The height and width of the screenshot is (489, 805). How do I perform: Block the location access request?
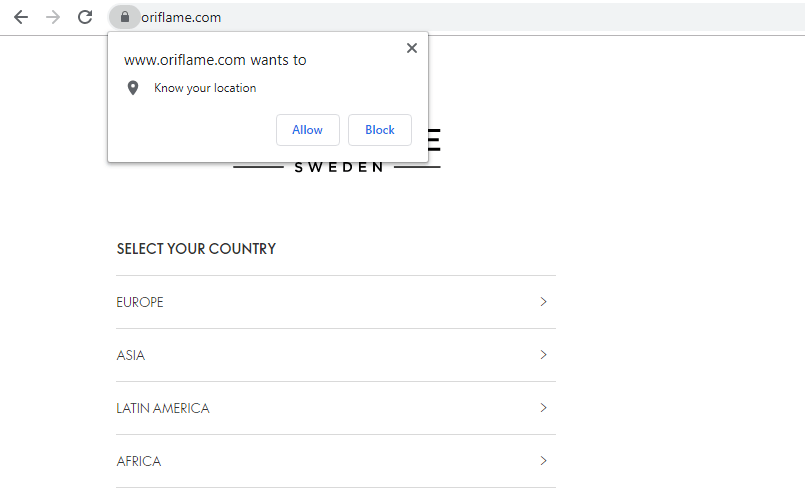[380, 130]
